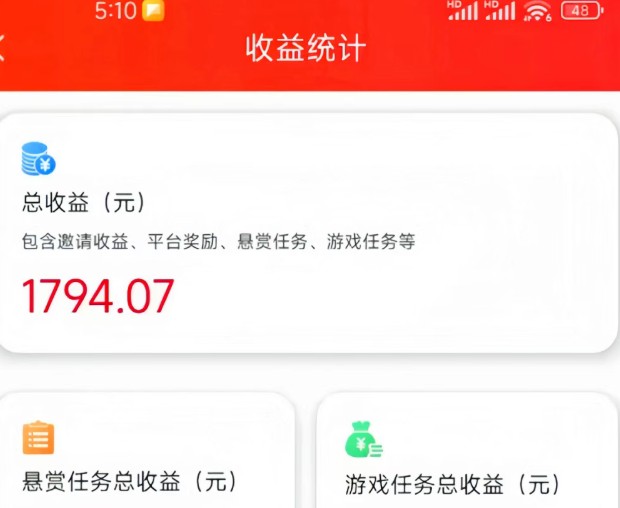The image size is (620, 508).
Task: Tap the battery indicator showing 48
Action: tap(582, 11)
